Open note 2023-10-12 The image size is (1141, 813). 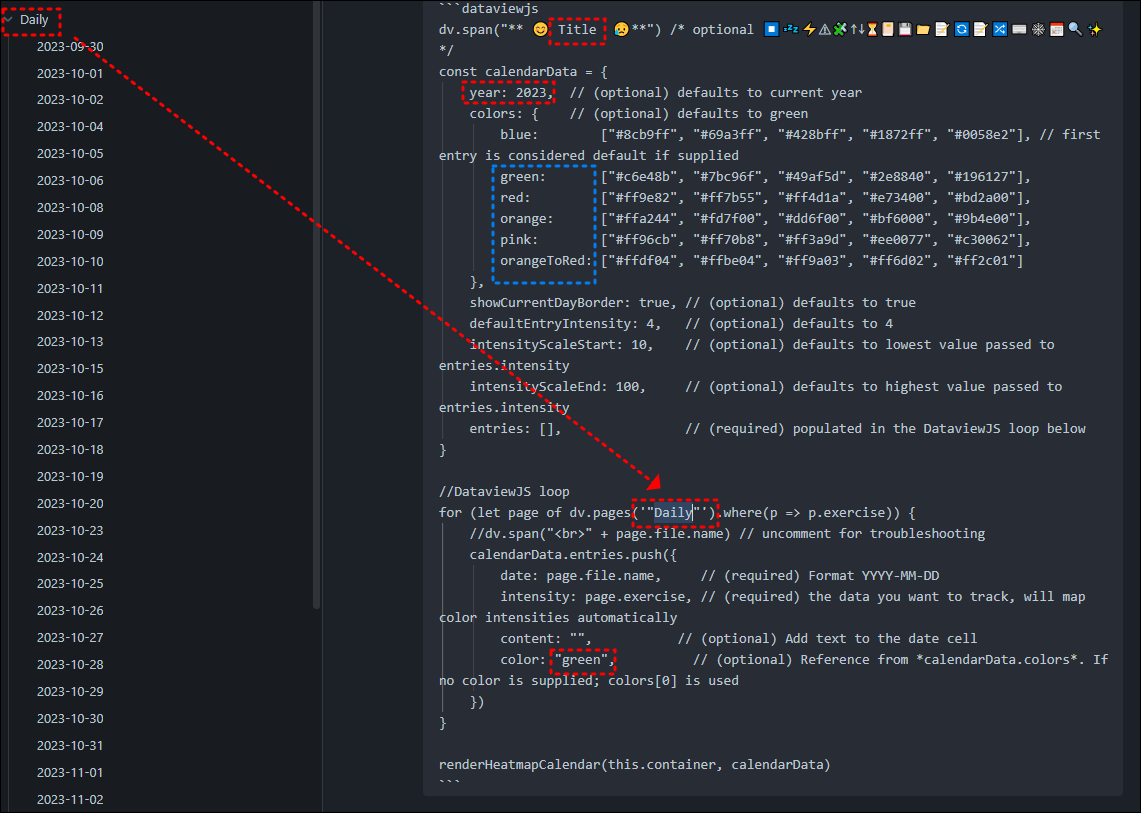tap(70, 315)
